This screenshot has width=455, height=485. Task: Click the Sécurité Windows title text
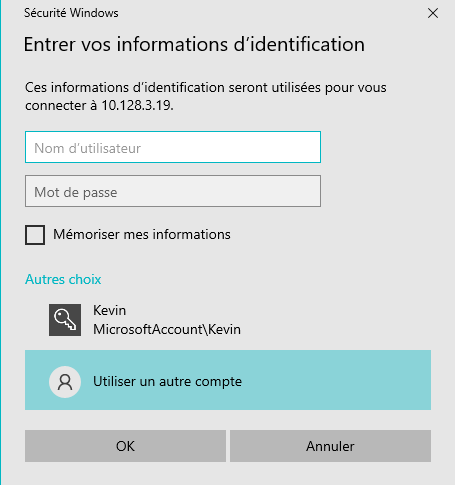pyautogui.click(x=71, y=13)
